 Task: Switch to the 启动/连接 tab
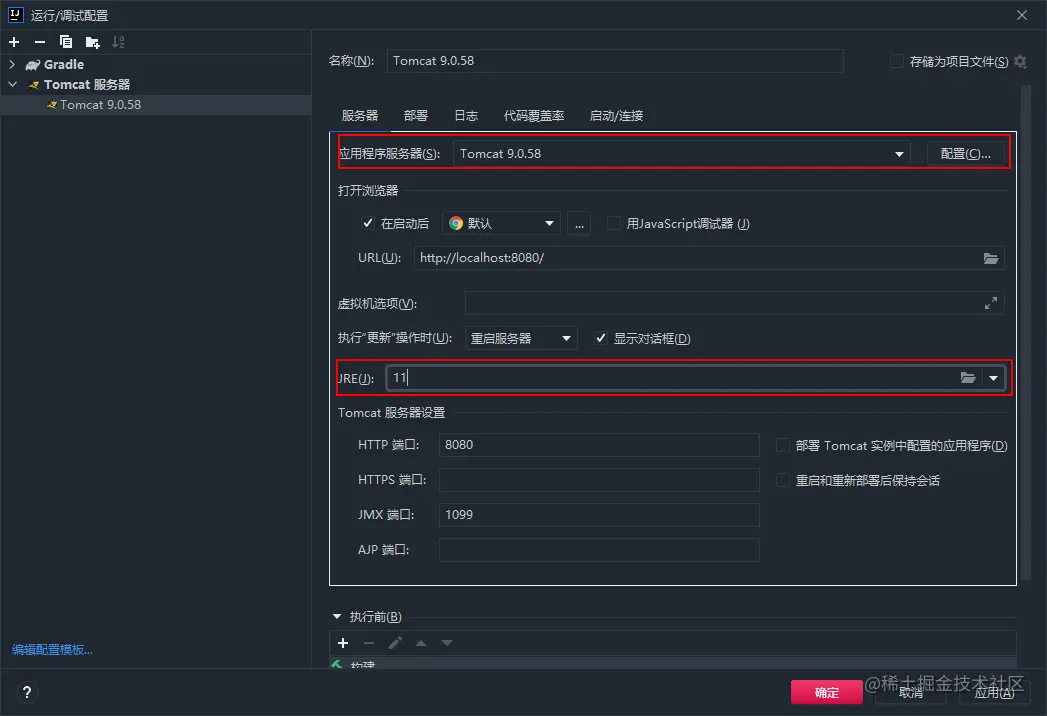pos(616,116)
